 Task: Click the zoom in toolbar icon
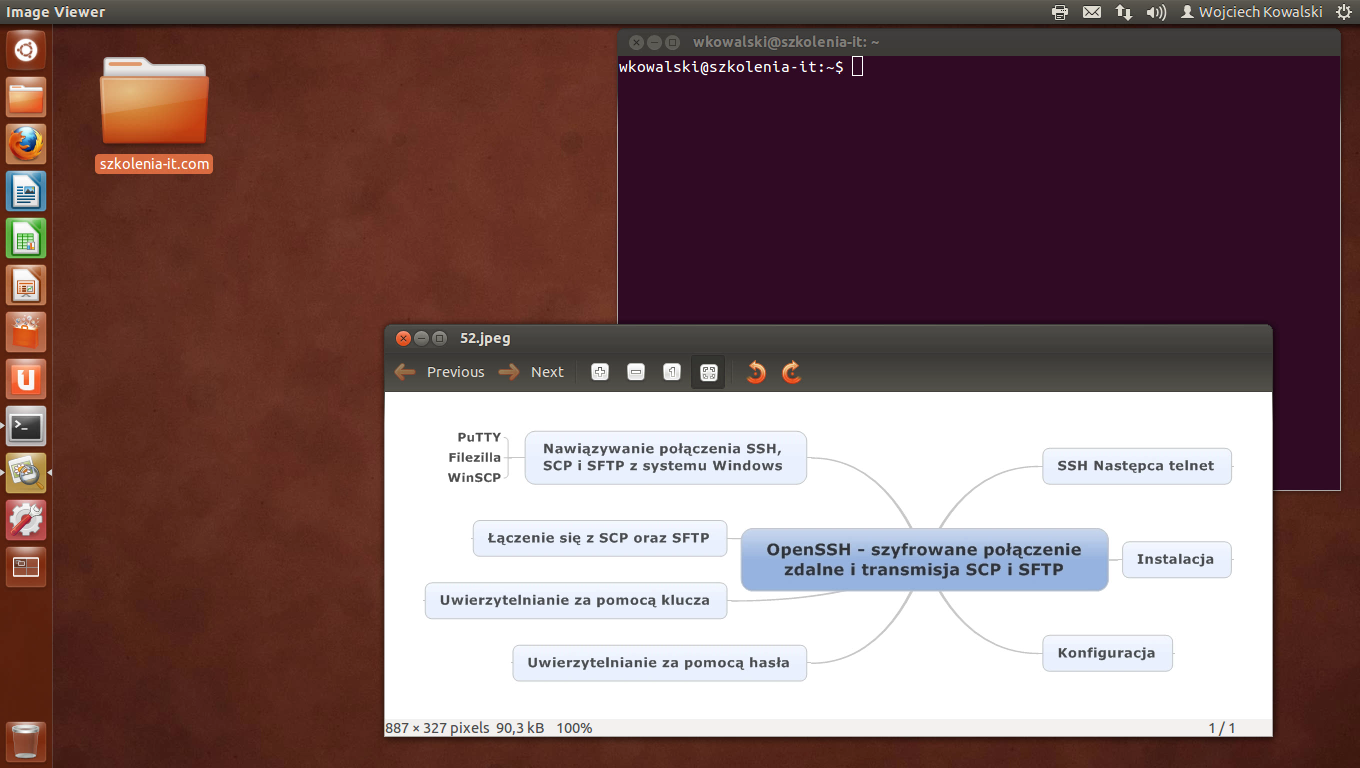pos(600,372)
